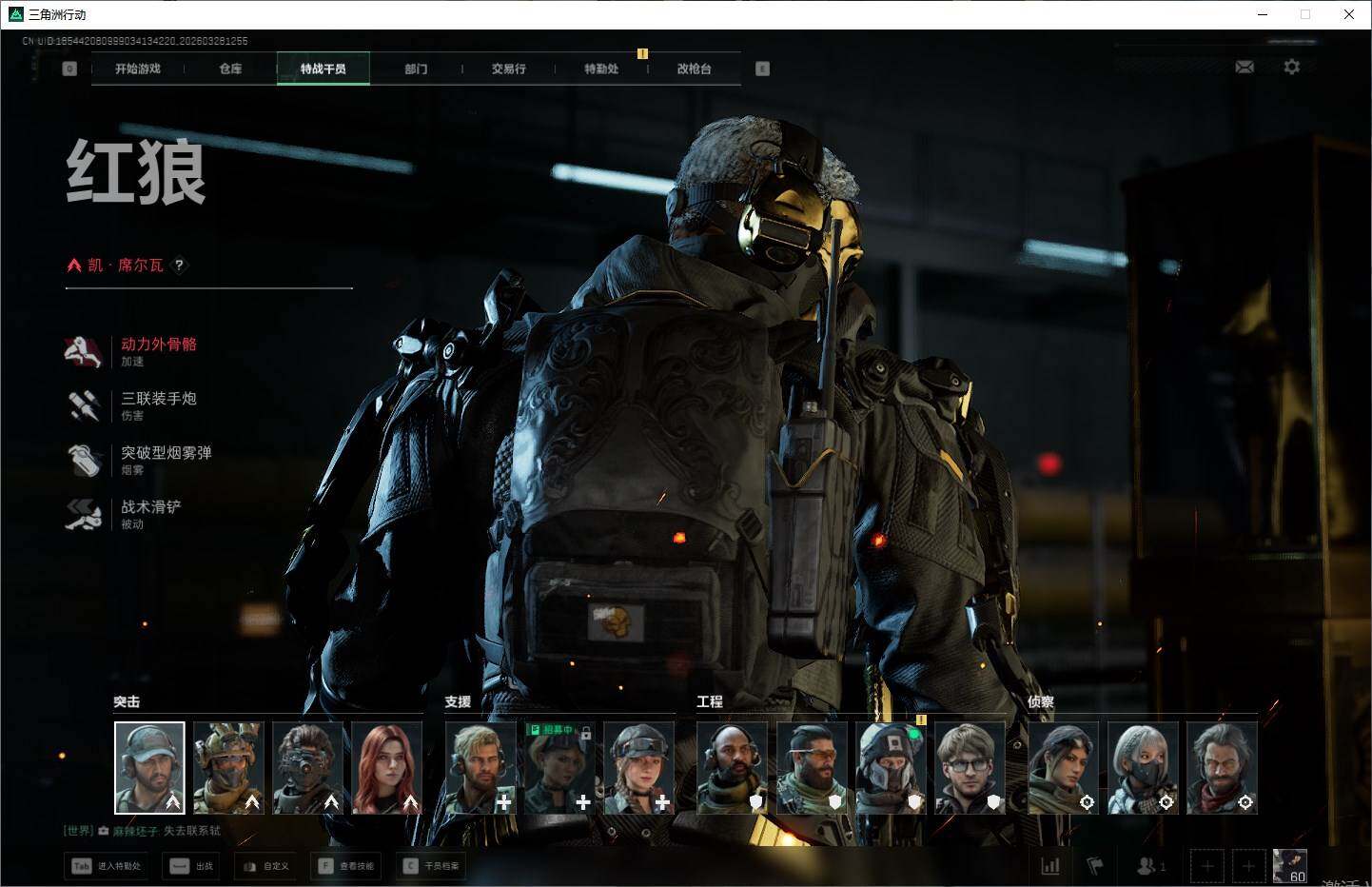
Task: Click the 突击 category heading
Action: [x=127, y=701]
